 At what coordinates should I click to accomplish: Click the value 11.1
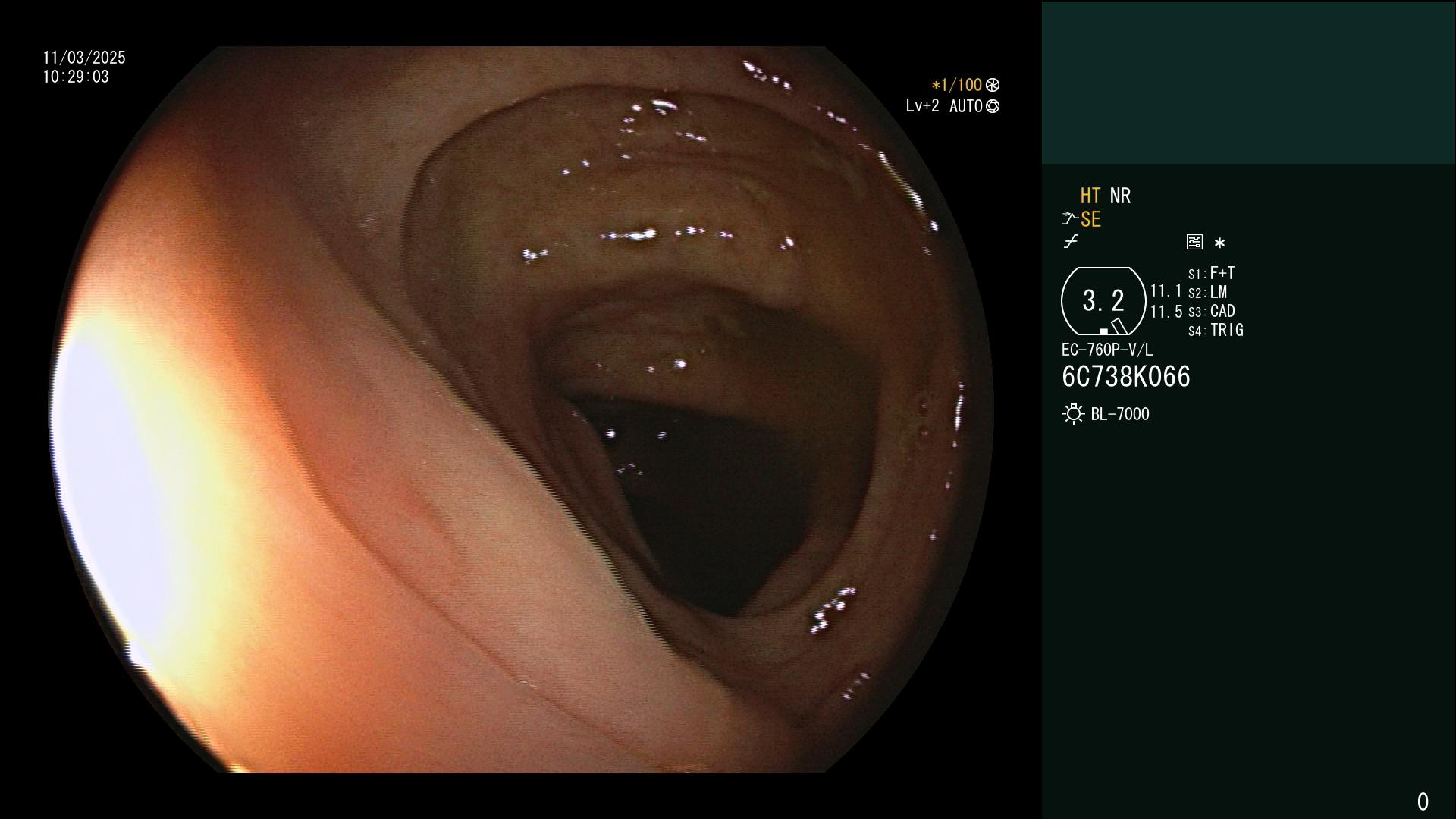[x=1166, y=290]
